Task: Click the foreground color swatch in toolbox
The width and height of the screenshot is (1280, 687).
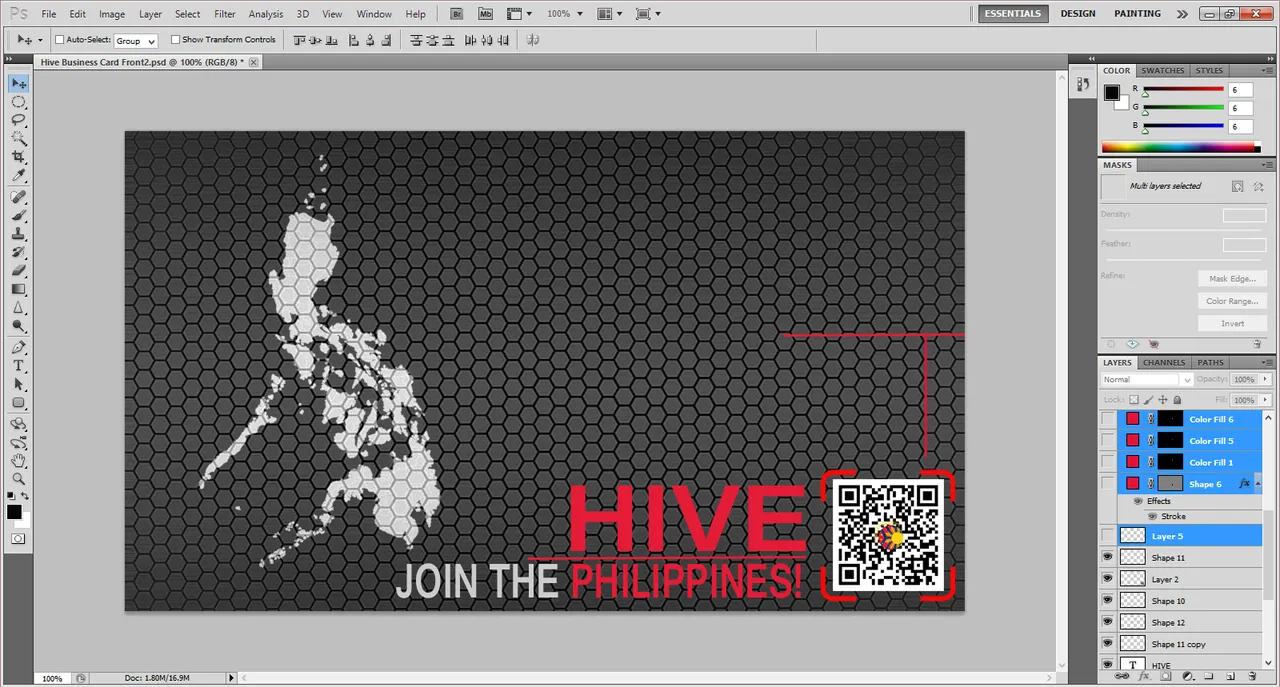Action: pos(14,512)
